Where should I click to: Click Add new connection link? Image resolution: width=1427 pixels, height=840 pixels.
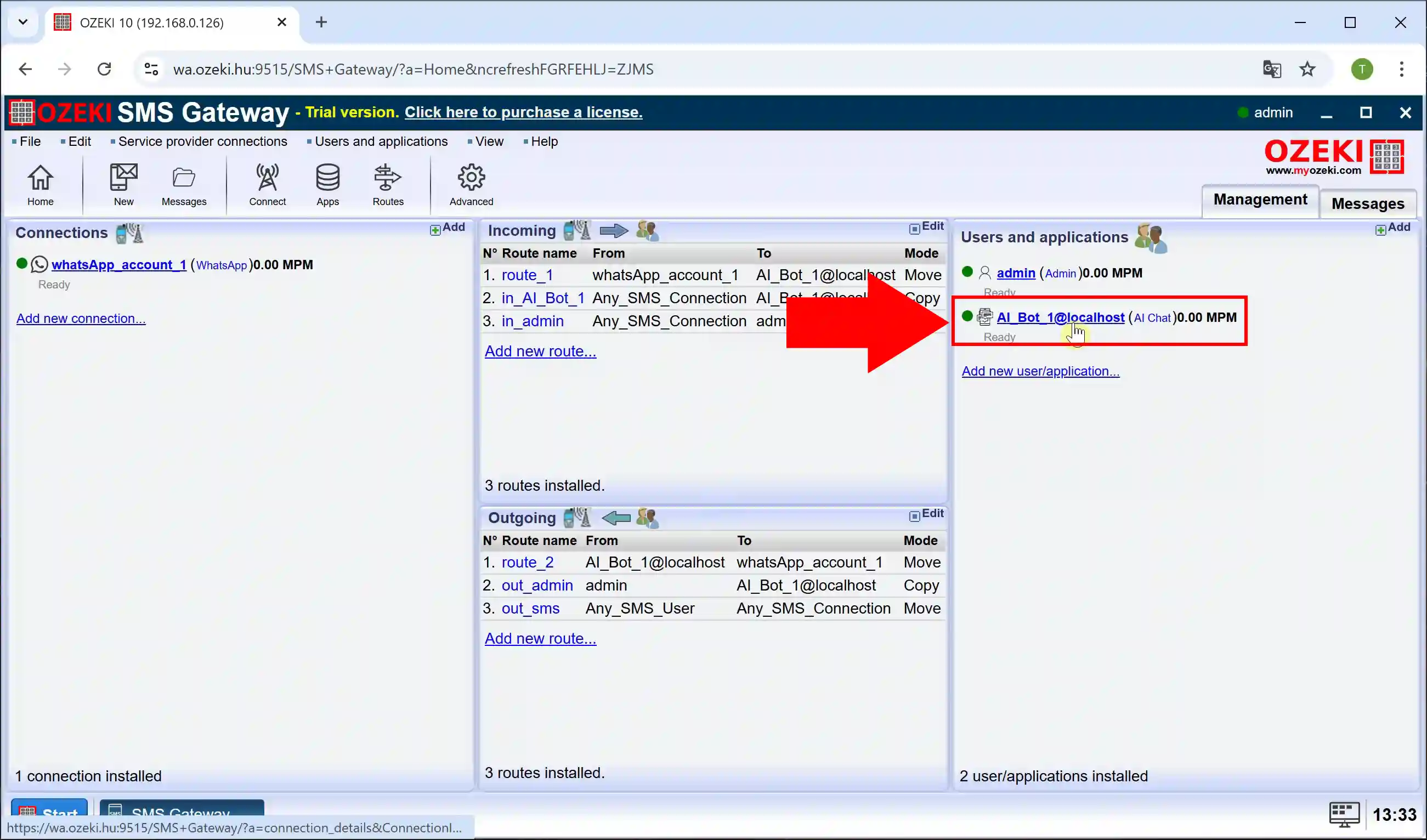pos(81,319)
